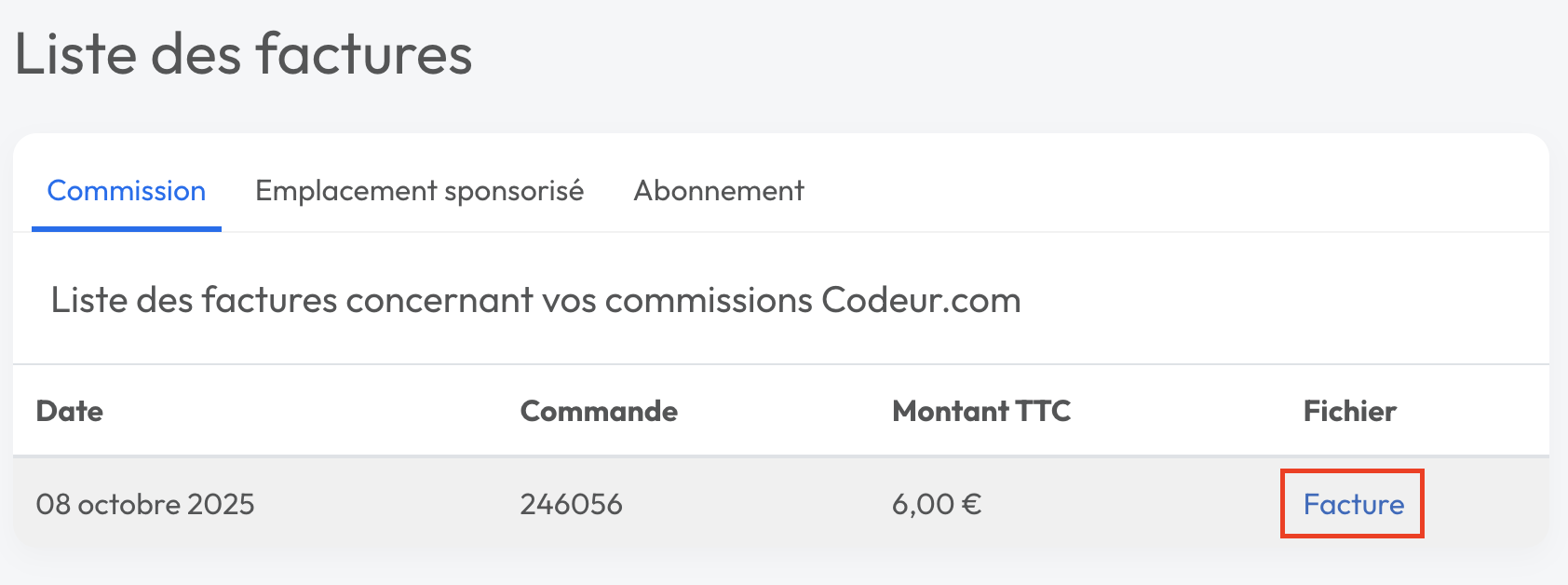Select the order number 246056
Viewport: 1568px width, 585px height.
click(571, 504)
